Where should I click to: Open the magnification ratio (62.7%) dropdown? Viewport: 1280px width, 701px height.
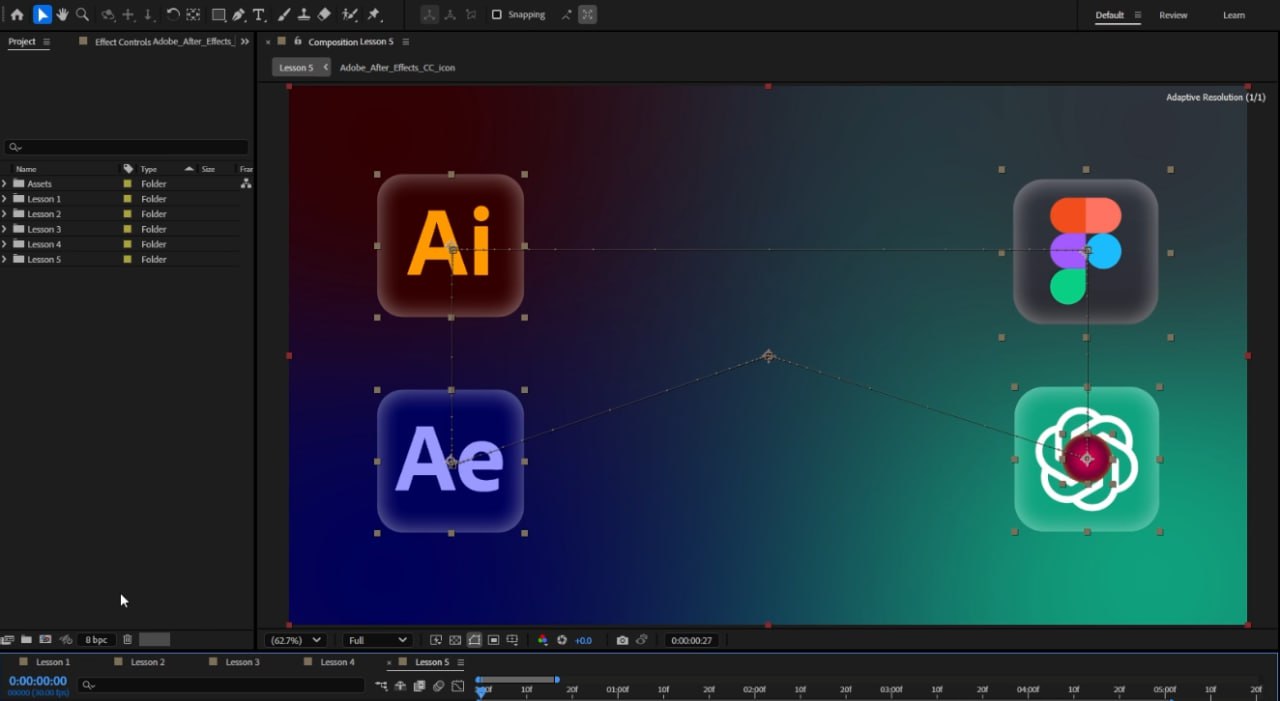295,640
